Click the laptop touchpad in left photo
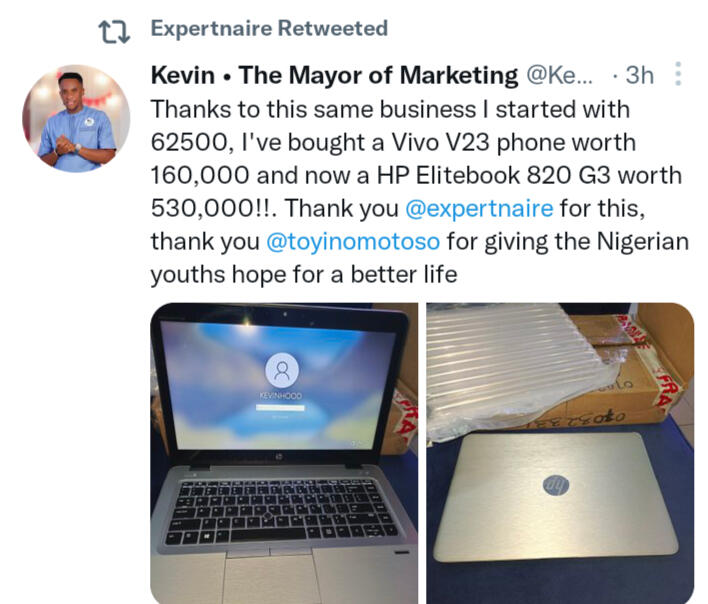This screenshot has width=708, height=604. (270, 579)
